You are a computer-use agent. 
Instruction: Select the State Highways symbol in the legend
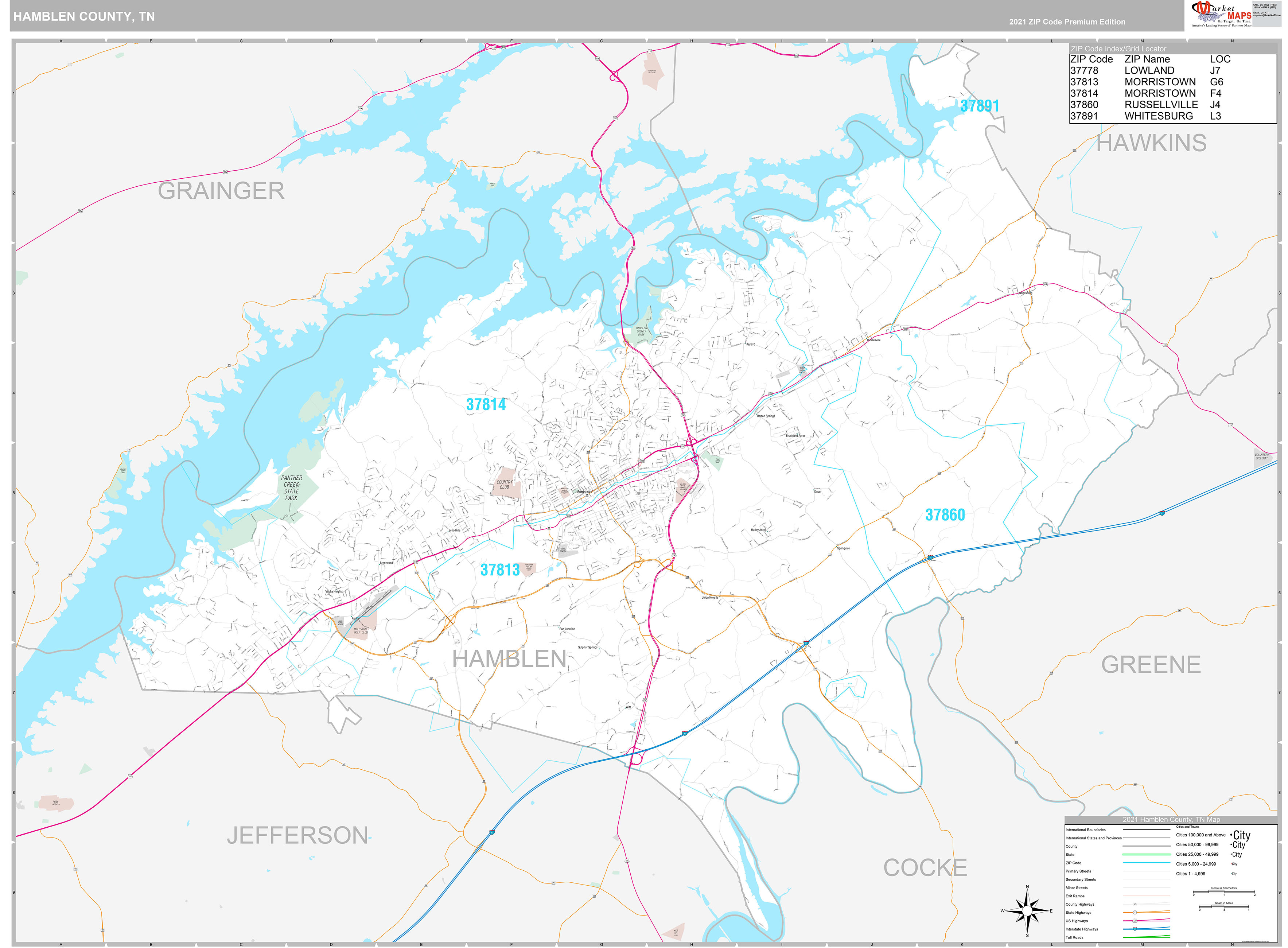[1135, 912]
